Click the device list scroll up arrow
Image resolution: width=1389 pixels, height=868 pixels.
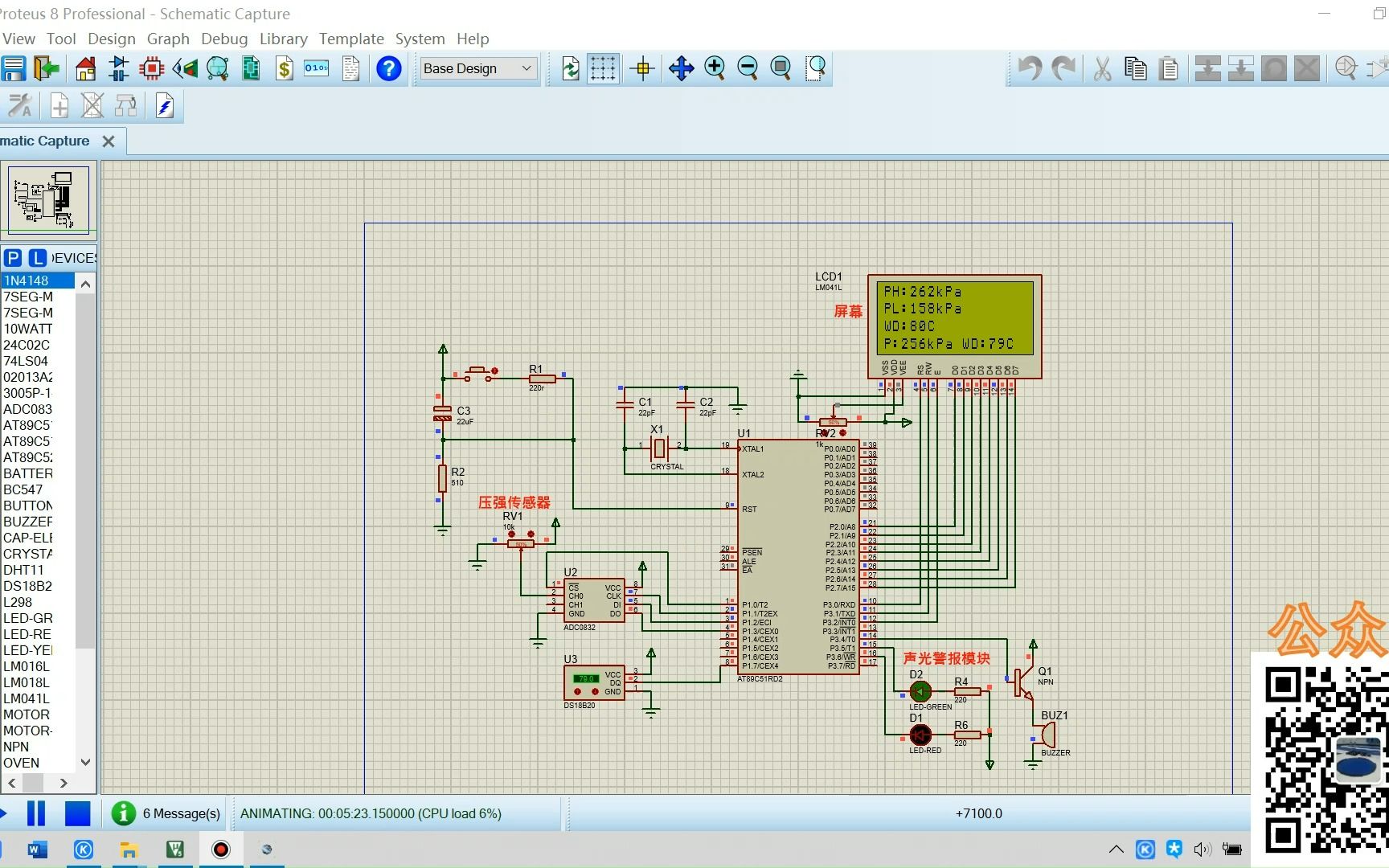coord(86,284)
